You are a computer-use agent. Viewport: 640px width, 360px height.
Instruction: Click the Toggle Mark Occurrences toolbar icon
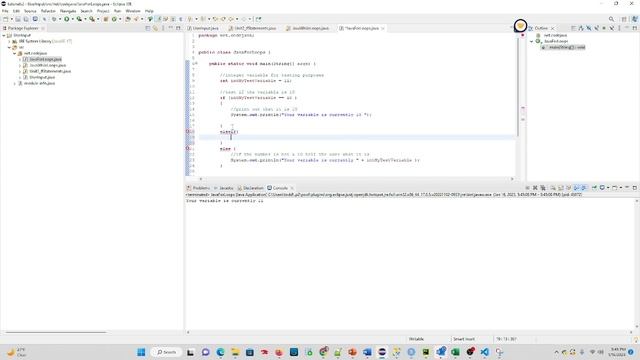(159, 19)
